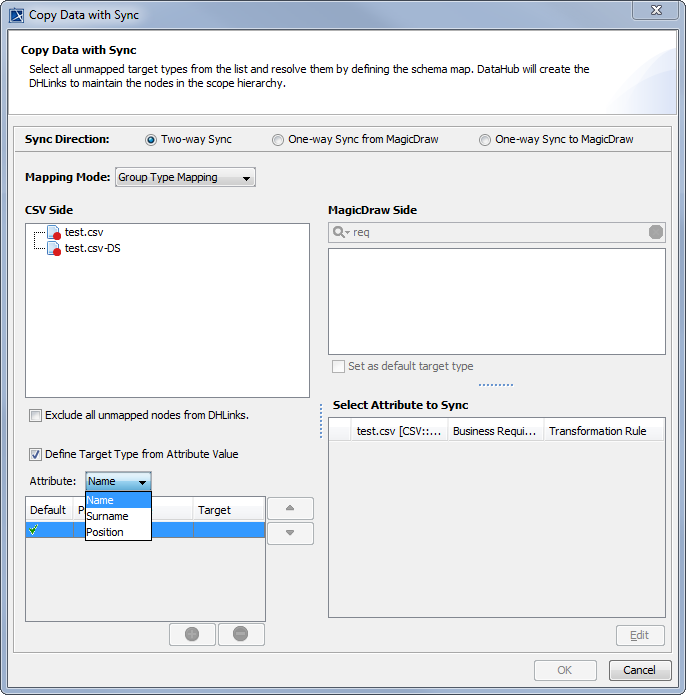Viewport: 686px width, 695px height.
Task: Clear the search field with gray stop icon
Action: (655, 232)
